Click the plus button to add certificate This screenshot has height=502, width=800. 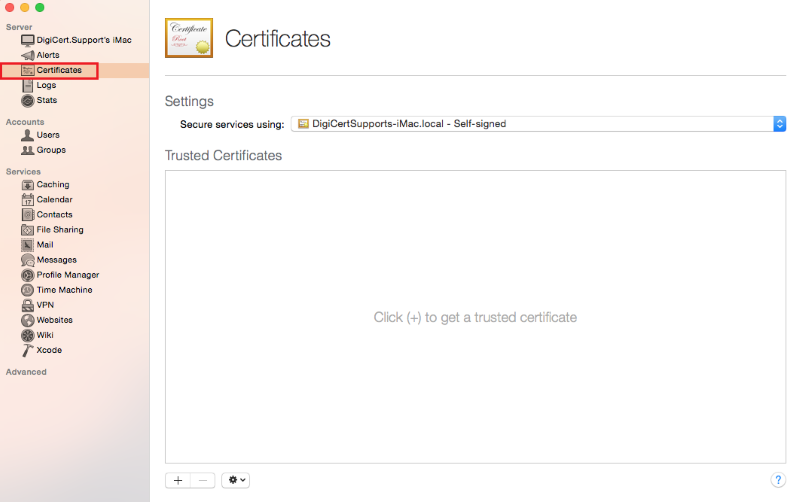[x=178, y=480]
